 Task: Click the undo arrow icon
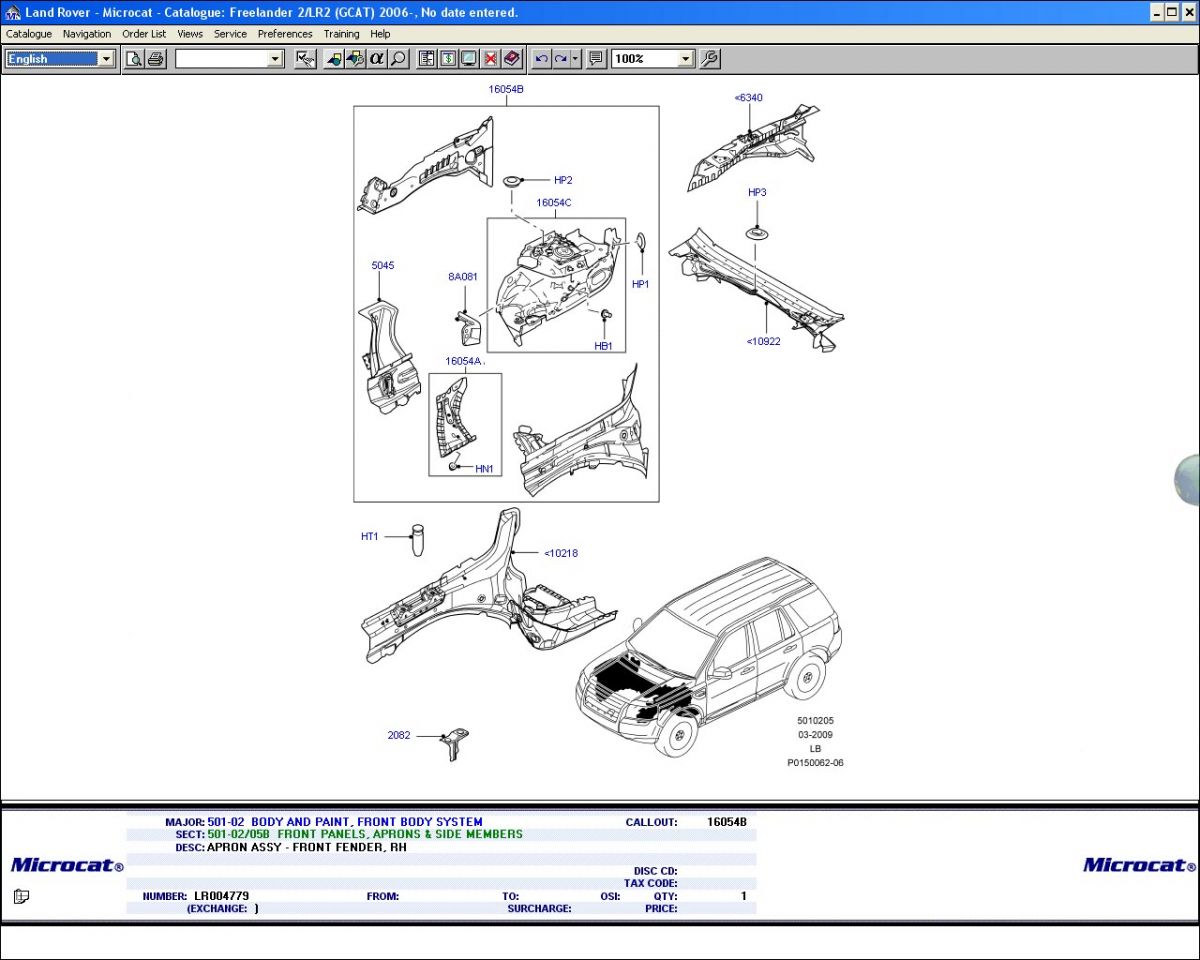pyautogui.click(x=541, y=59)
